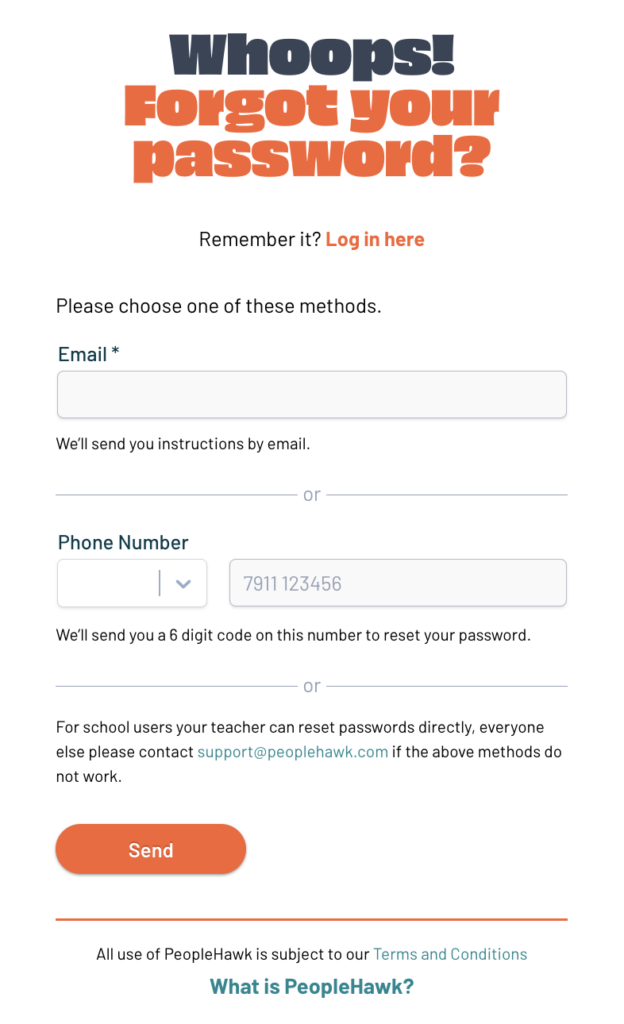Click the phone number field showing 7911 123456

click(x=398, y=584)
